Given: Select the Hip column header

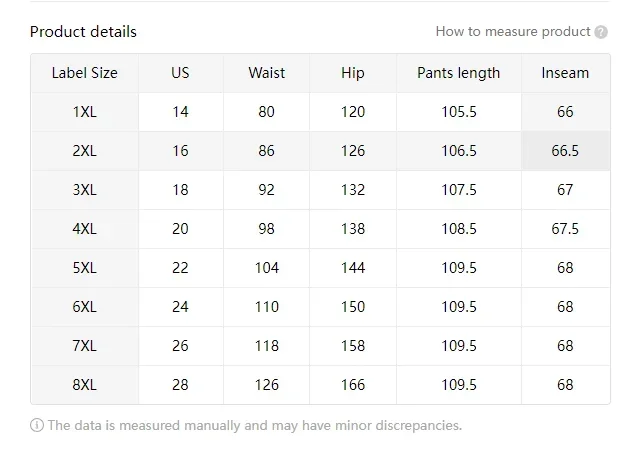Looking at the screenshot, I should 353,73.
